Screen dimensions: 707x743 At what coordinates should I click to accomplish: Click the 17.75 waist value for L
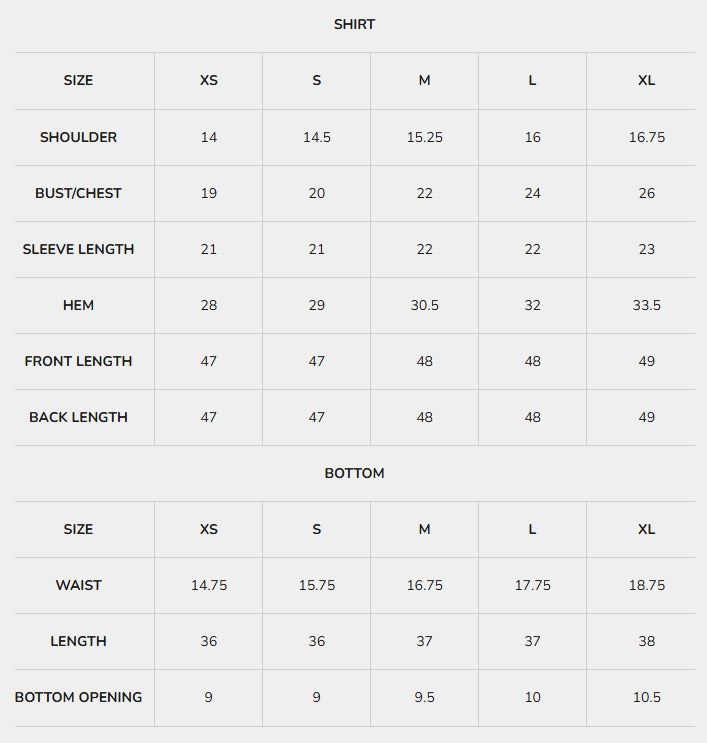533,585
